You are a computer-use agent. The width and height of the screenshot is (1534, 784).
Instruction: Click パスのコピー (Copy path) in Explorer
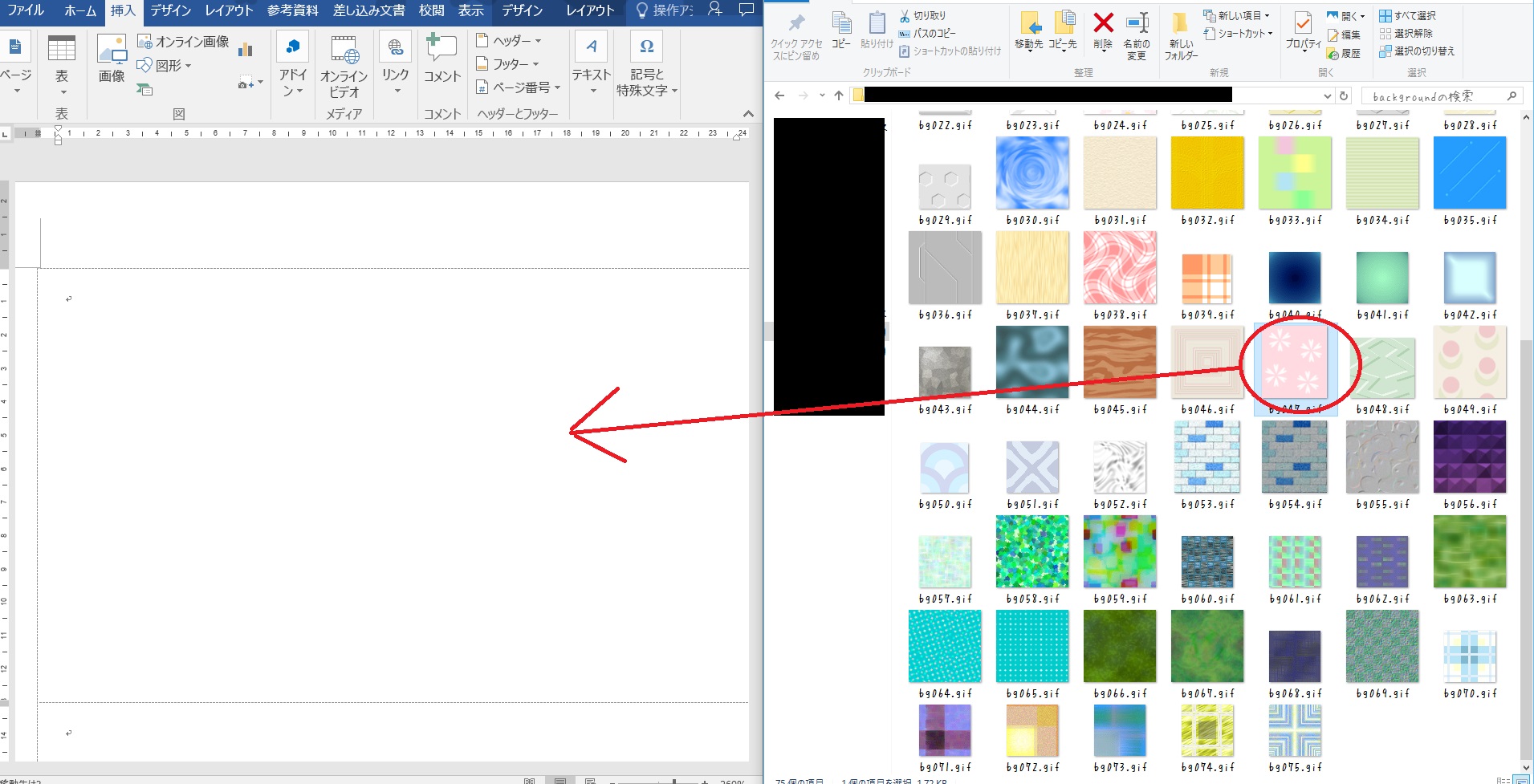927,33
